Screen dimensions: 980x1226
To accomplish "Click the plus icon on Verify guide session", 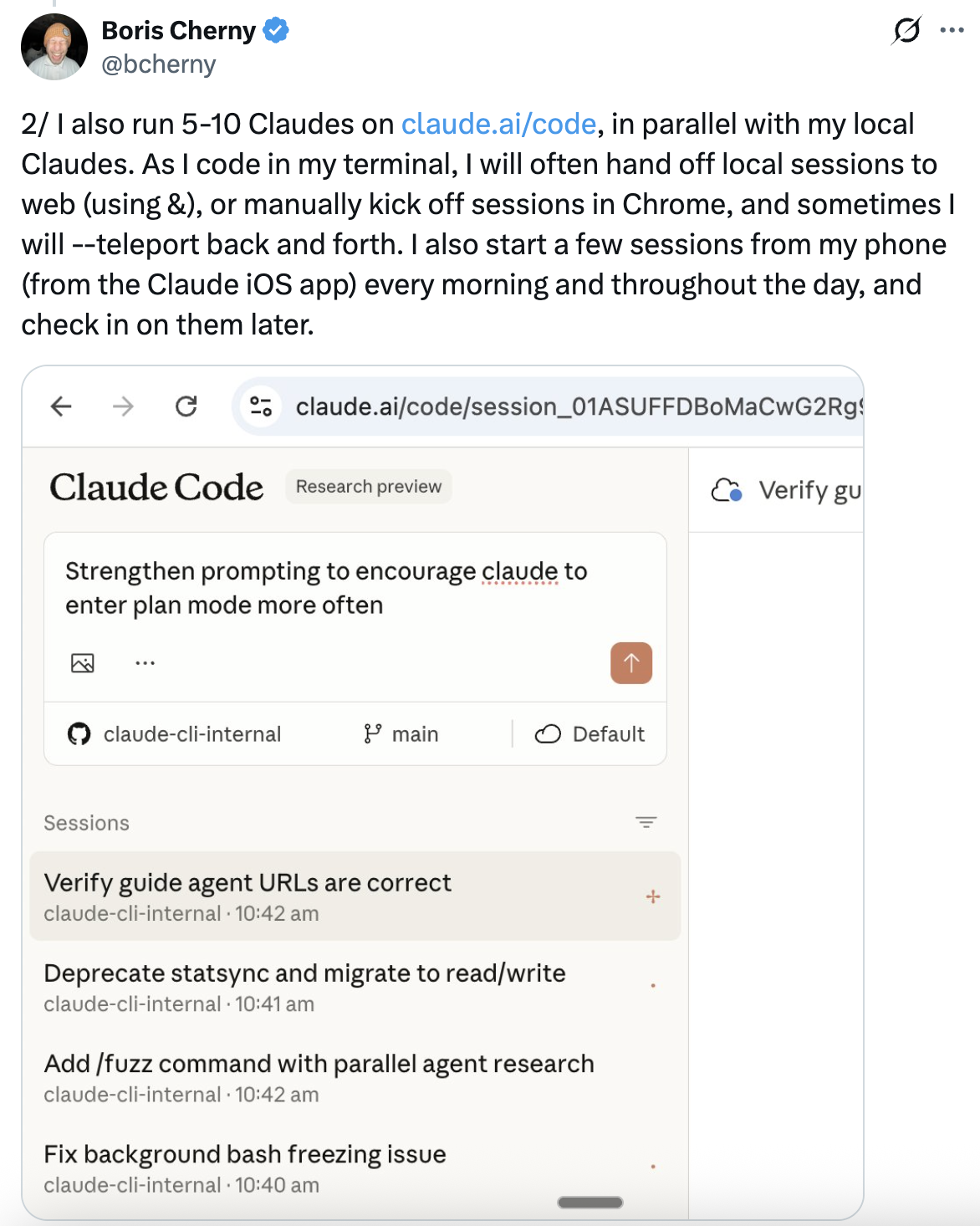I will click(651, 897).
